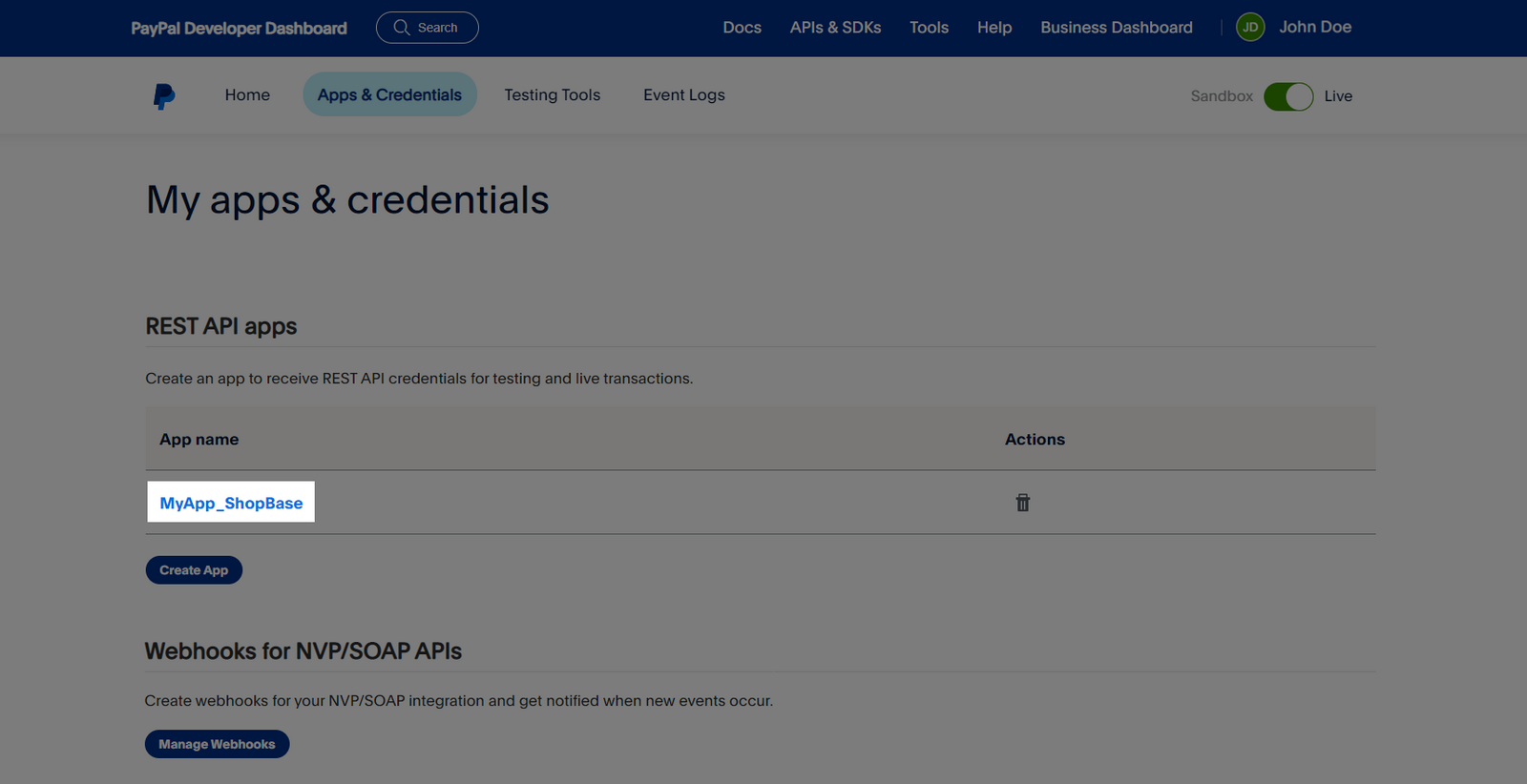This screenshot has height=784, width=1527.
Task: Click the PayPal logo icon
Action: click(x=164, y=96)
